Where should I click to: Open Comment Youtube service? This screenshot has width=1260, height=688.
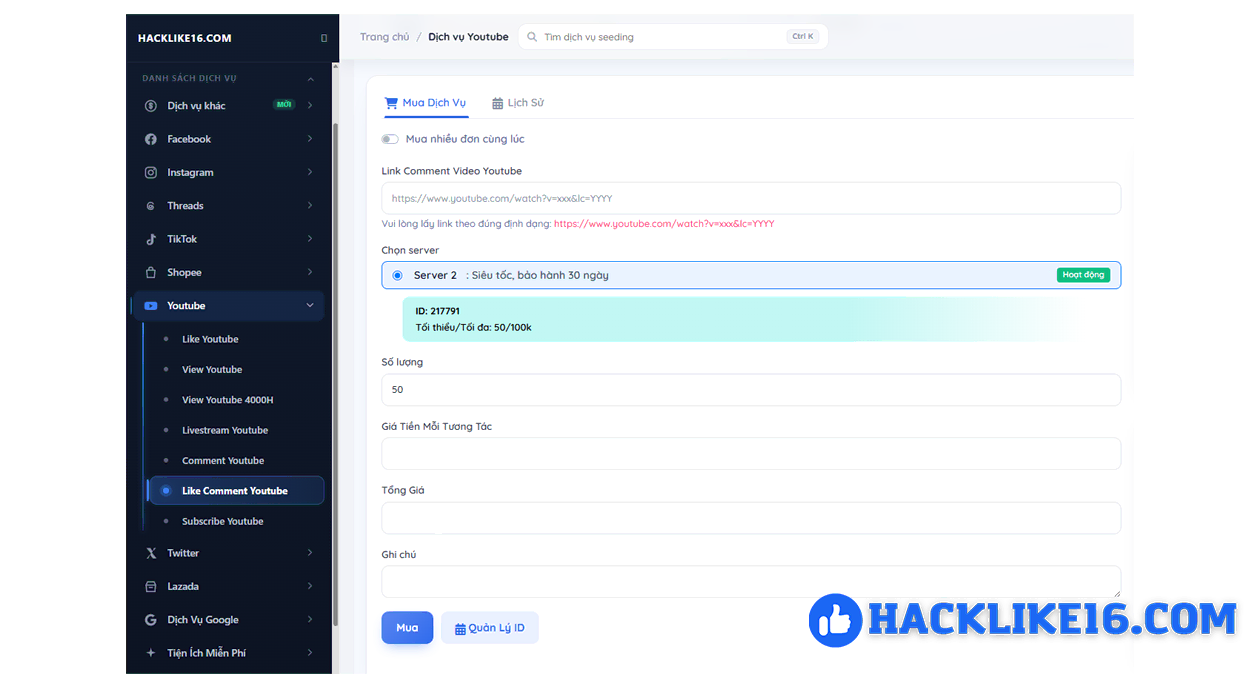pyautogui.click(x=223, y=461)
